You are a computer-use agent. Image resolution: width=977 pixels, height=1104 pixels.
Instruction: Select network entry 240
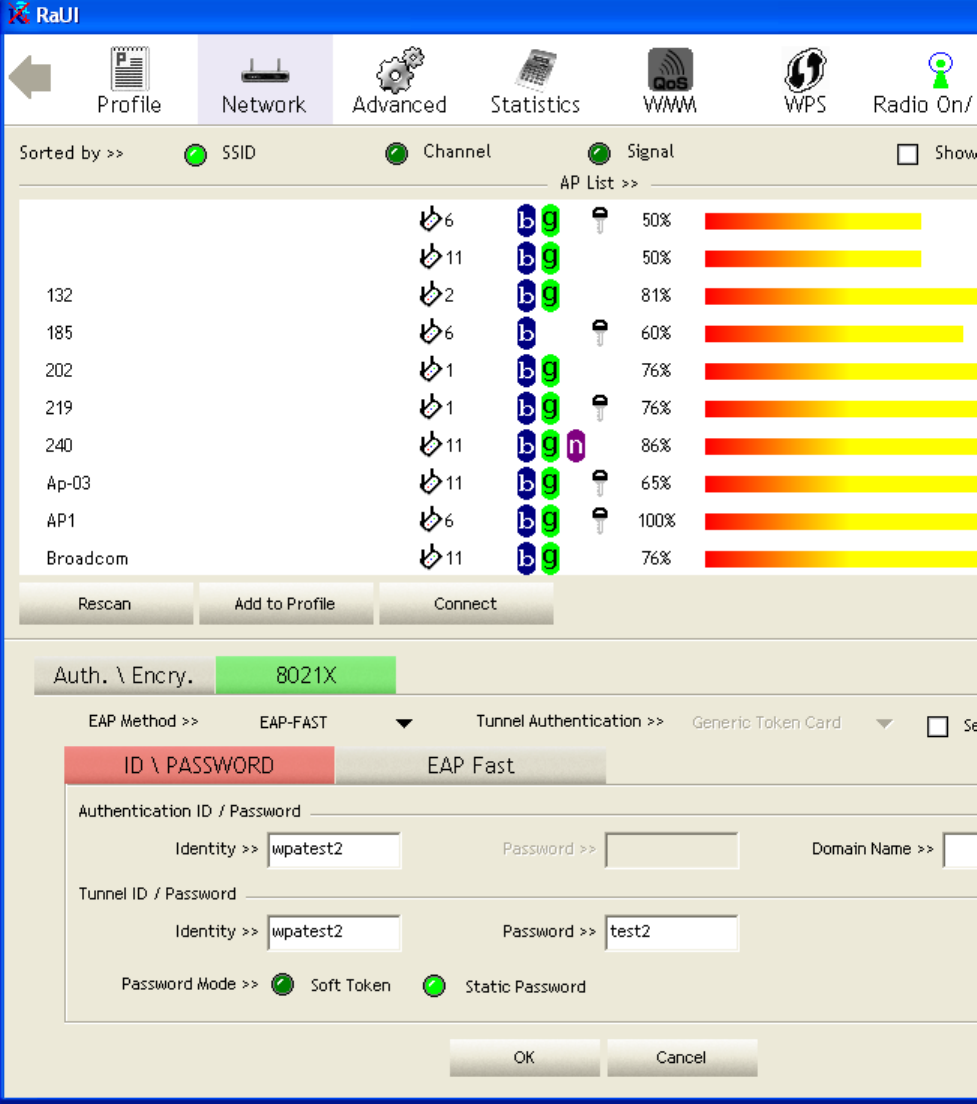[59, 446]
